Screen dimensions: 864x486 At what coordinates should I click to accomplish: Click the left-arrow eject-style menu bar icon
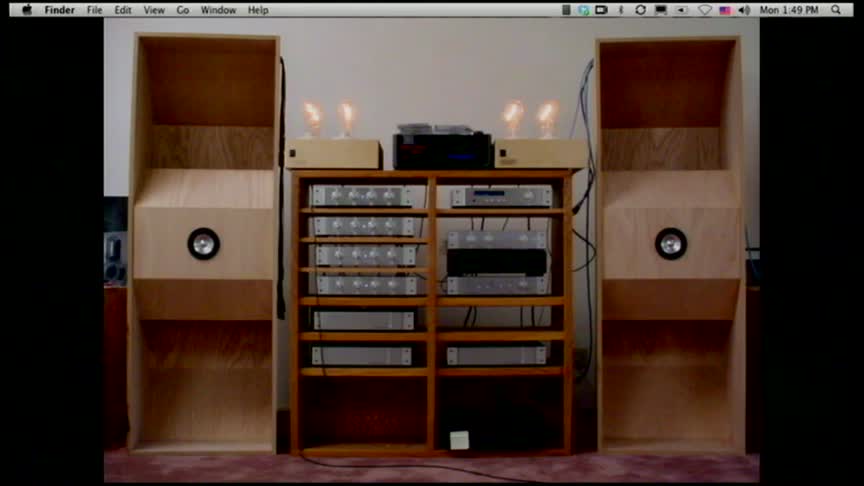pos(682,10)
